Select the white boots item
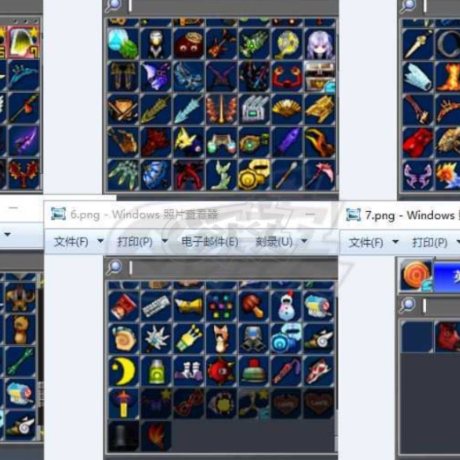 pyautogui.click(x=188, y=371)
